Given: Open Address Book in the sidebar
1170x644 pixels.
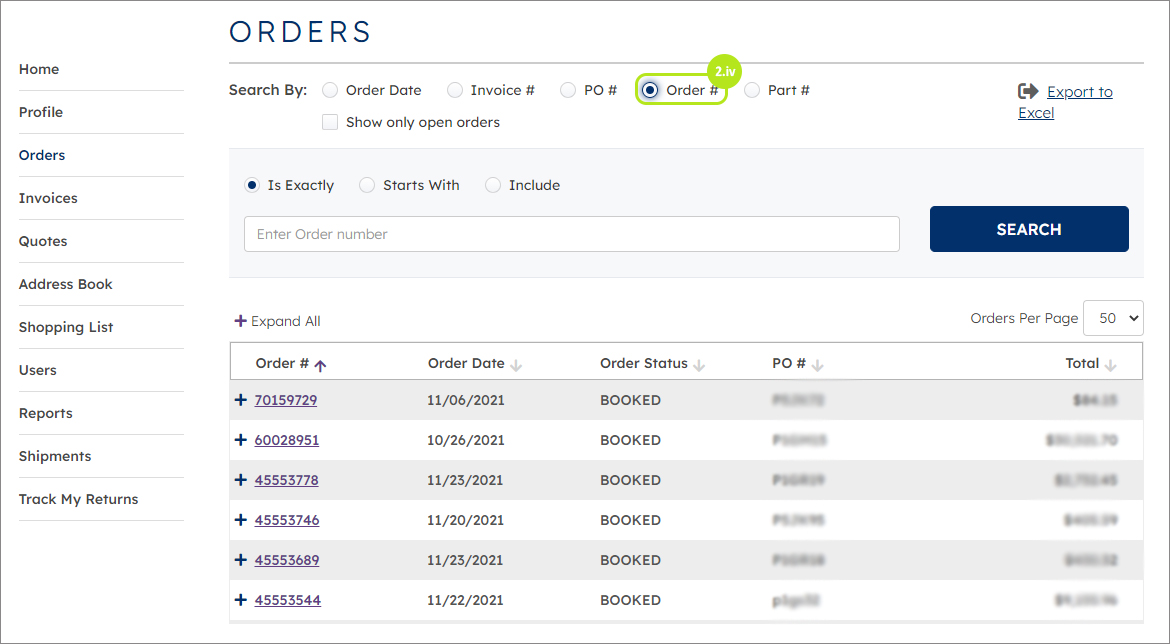Looking at the screenshot, I should point(66,284).
